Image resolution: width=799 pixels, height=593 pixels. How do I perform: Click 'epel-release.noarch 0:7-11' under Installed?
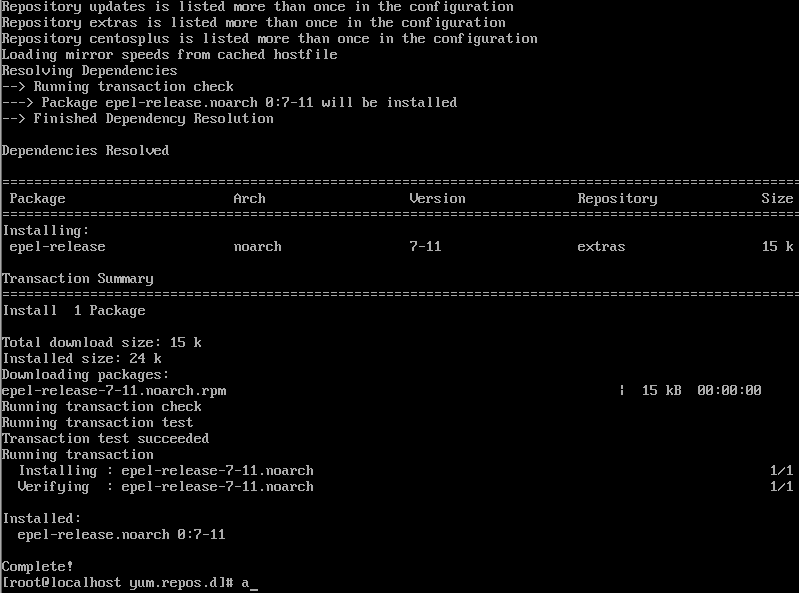tap(121, 534)
